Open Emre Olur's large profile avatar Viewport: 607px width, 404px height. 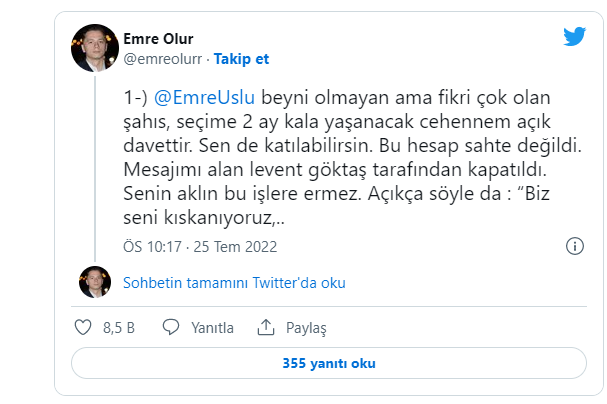pyautogui.click(x=95, y=48)
